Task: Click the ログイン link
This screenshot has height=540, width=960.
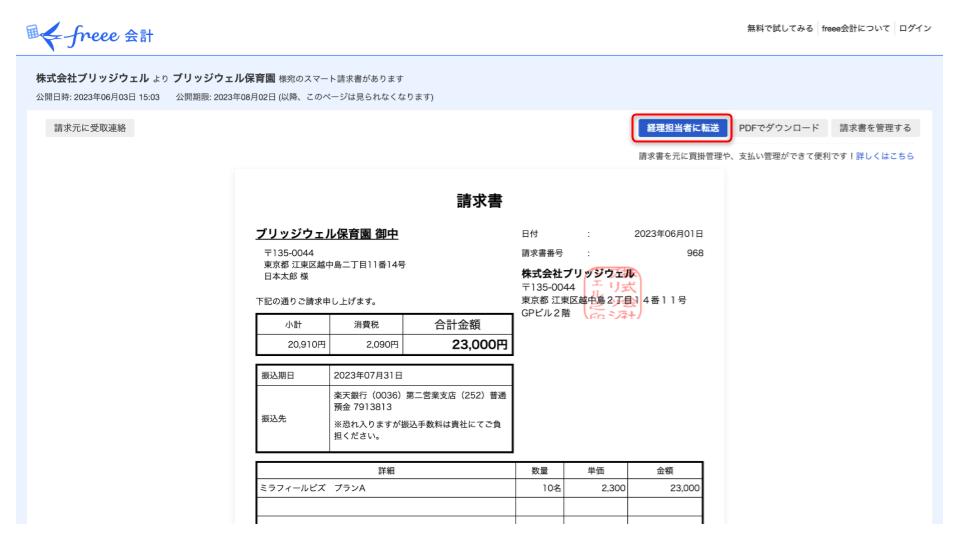Action: (x=915, y=28)
